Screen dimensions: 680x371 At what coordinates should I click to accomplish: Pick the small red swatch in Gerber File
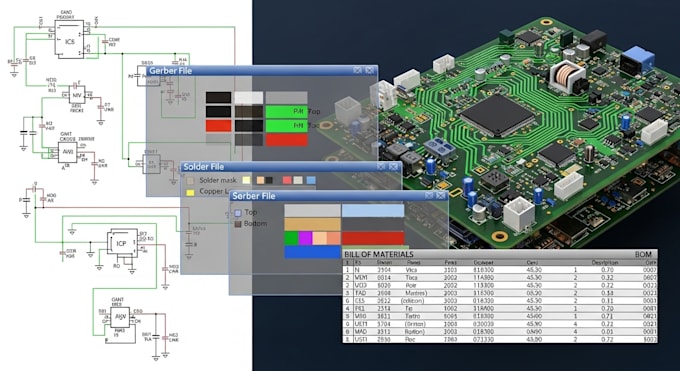(219, 126)
